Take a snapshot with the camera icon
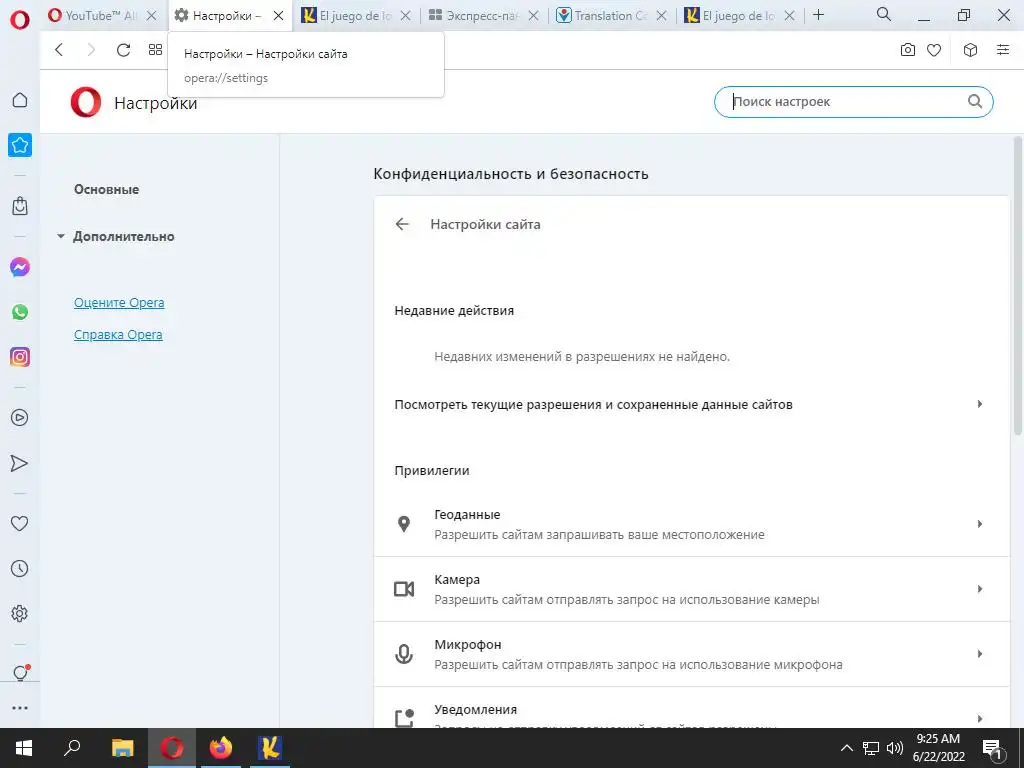 908,50
